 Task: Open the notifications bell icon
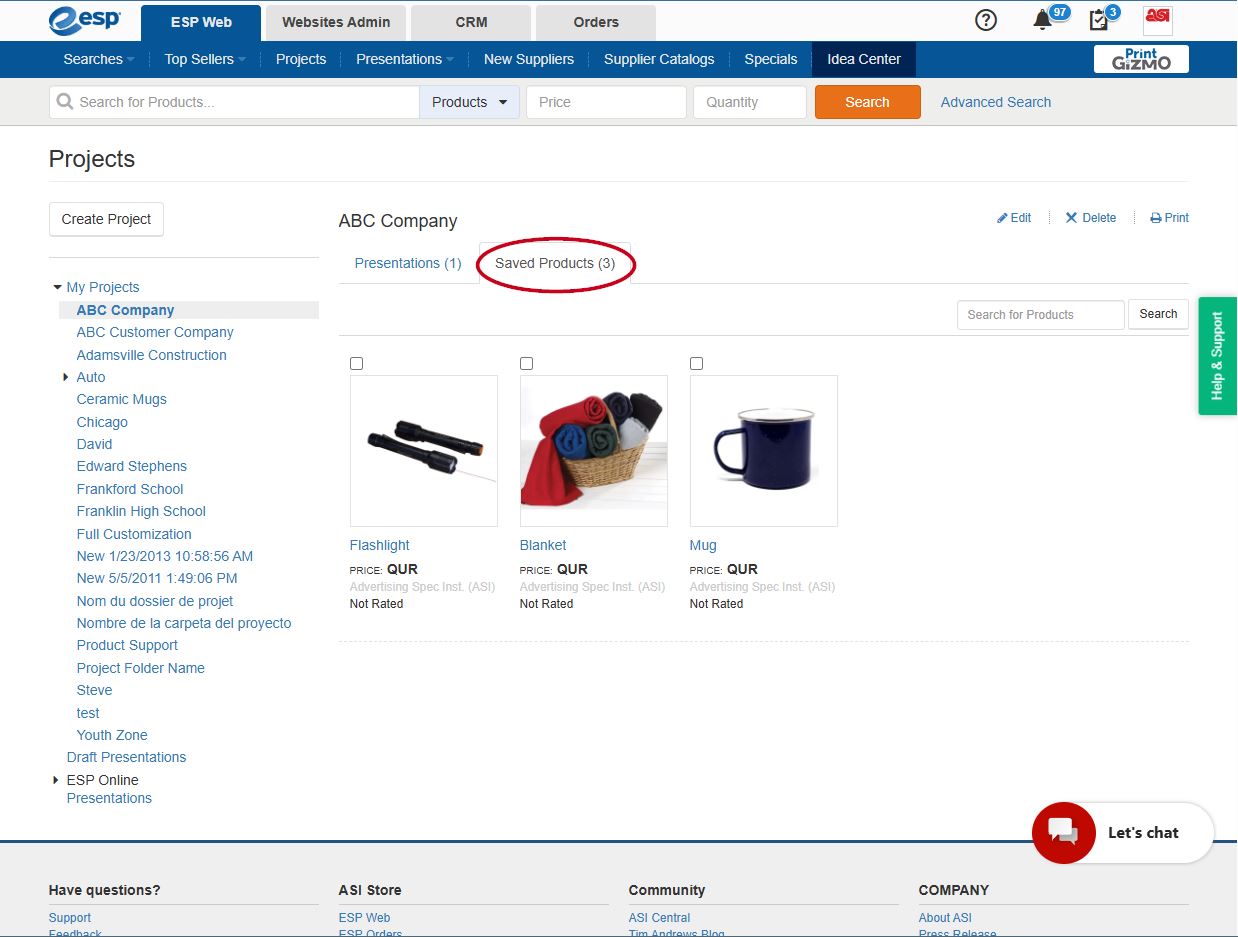pyautogui.click(x=1043, y=20)
